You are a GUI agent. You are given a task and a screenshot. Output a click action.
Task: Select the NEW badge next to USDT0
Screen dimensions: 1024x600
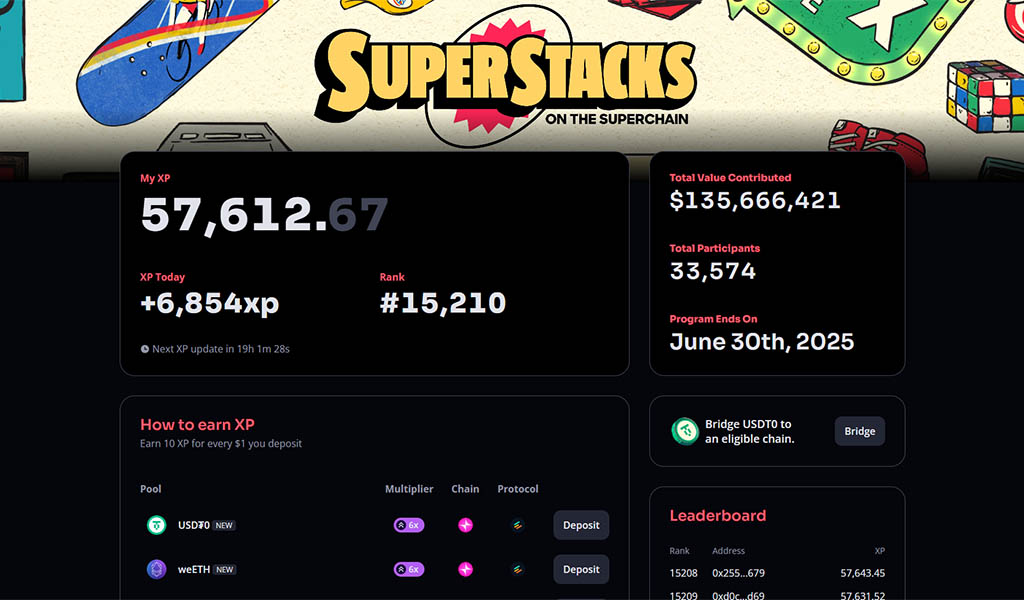(224, 525)
